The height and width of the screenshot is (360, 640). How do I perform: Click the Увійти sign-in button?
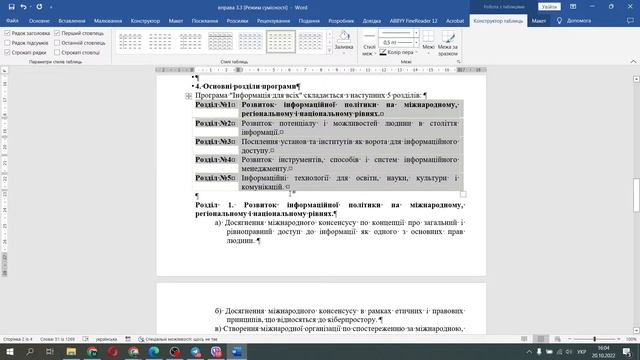[549, 7]
